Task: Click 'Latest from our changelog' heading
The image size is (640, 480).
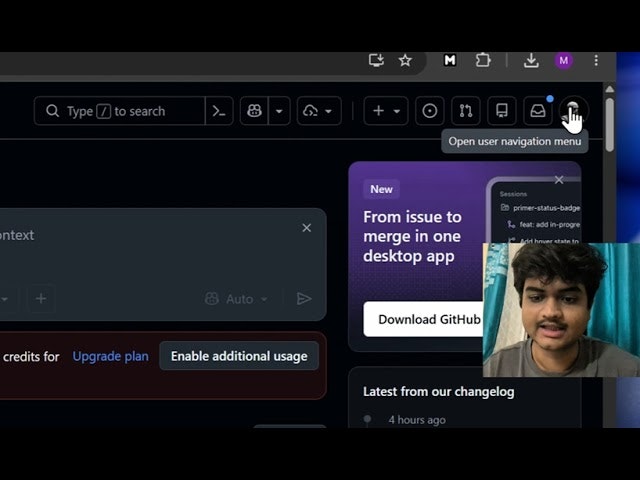Action: 439,391
